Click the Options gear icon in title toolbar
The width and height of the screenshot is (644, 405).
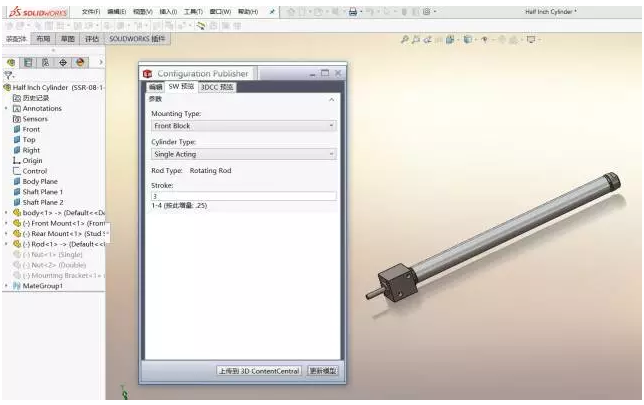pos(427,12)
